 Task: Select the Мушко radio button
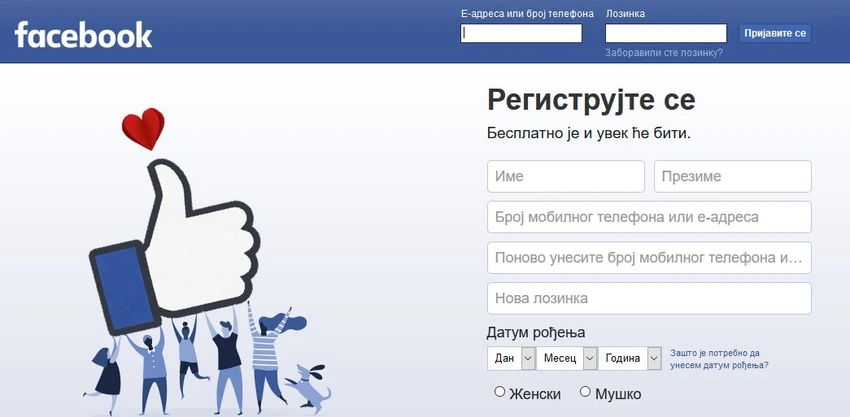point(585,392)
